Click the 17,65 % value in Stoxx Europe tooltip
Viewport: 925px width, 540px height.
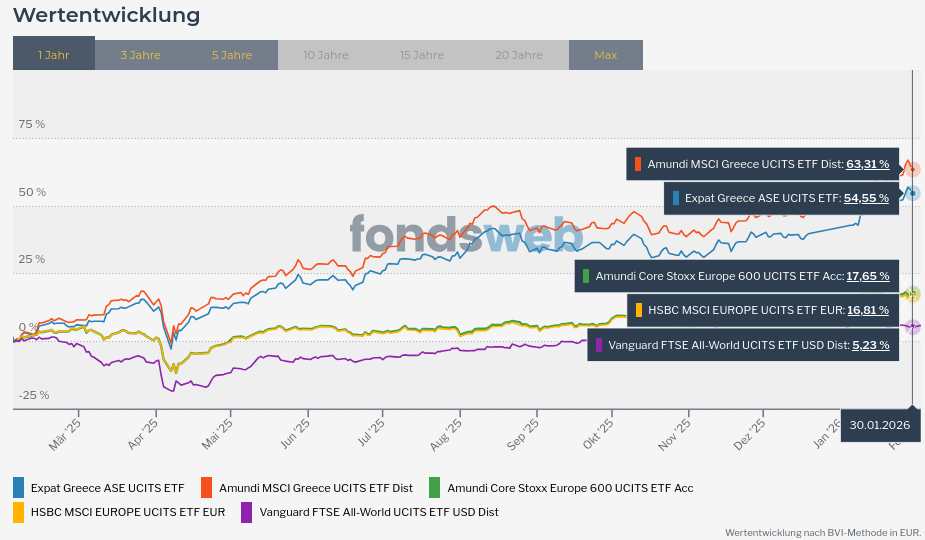point(868,276)
